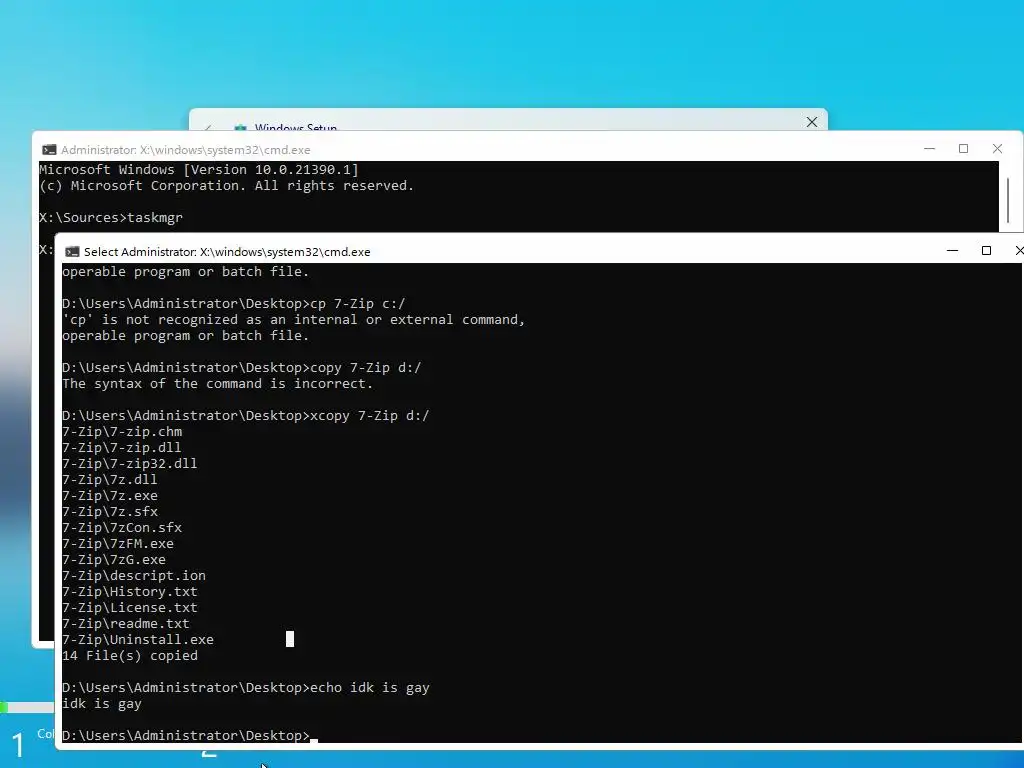The width and height of the screenshot is (1024, 768).
Task: Click the '7-Zip\7-zip.chm' output line
Action: pyautogui.click(x=122, y=432)
